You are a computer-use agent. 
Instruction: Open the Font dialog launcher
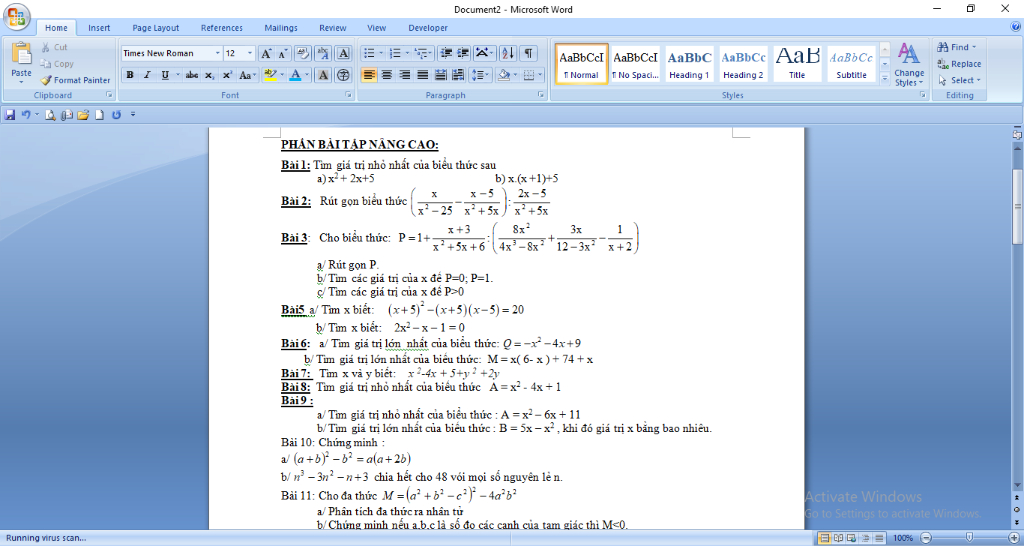pyautogui.click(x=349, y=95)
